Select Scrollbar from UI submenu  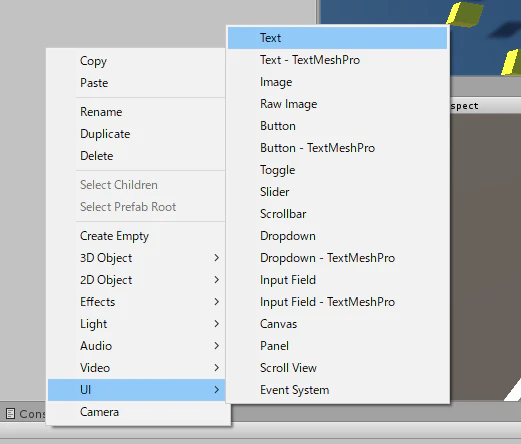pos(337,214)
